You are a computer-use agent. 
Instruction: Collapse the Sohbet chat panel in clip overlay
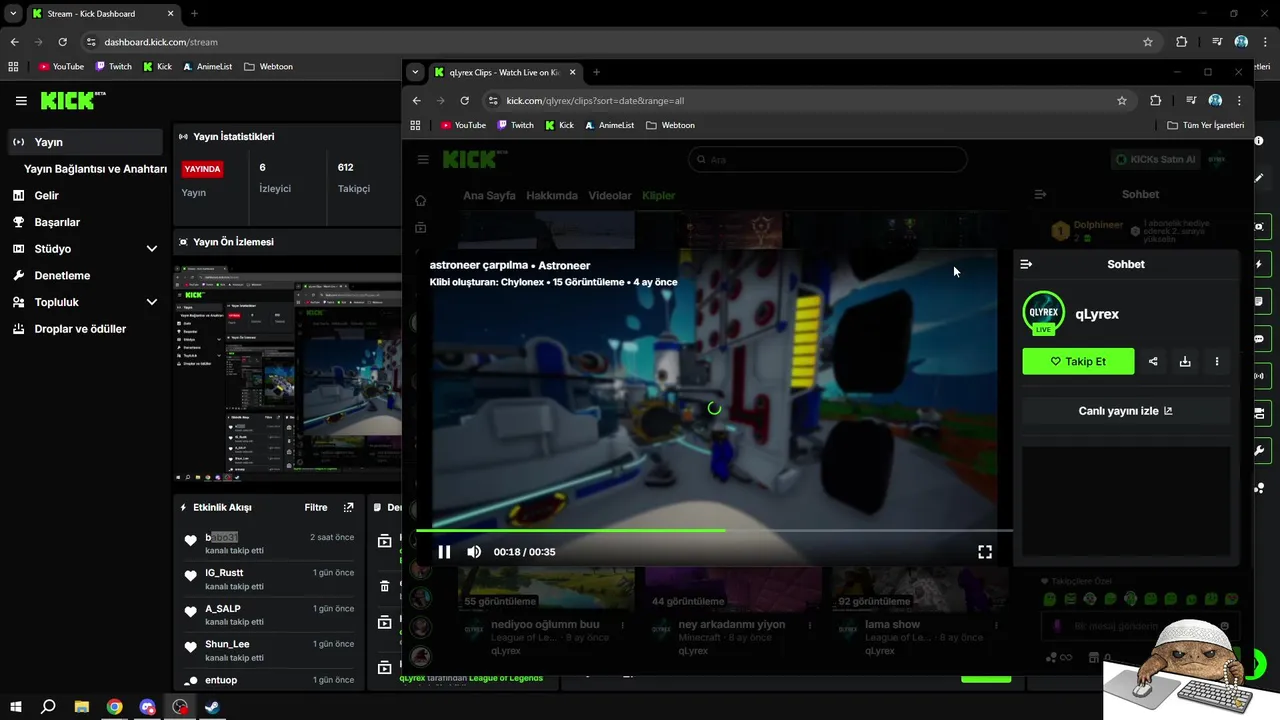tap(1026, 264)
